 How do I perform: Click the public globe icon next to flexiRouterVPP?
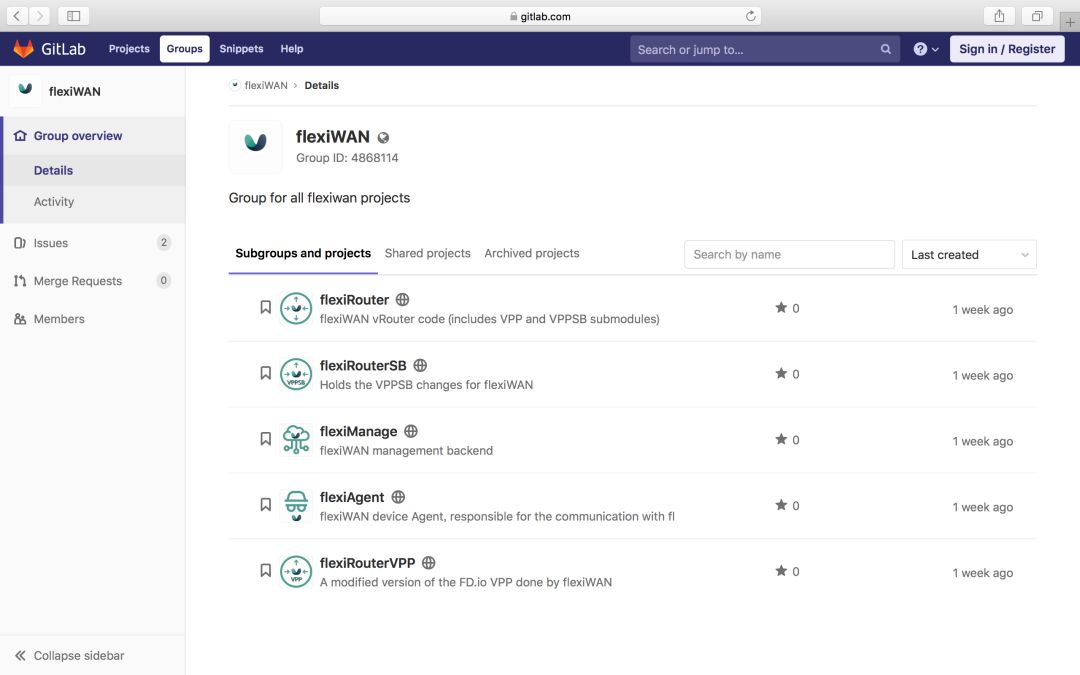[x=428, y=563]
